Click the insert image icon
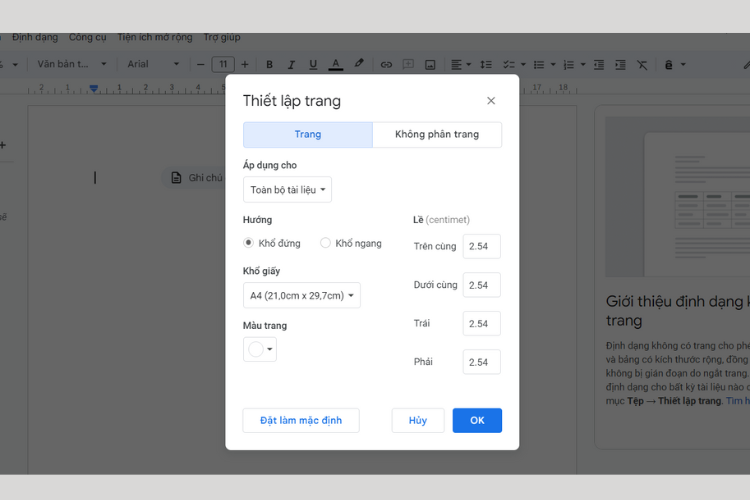 (x=430, y=64)
